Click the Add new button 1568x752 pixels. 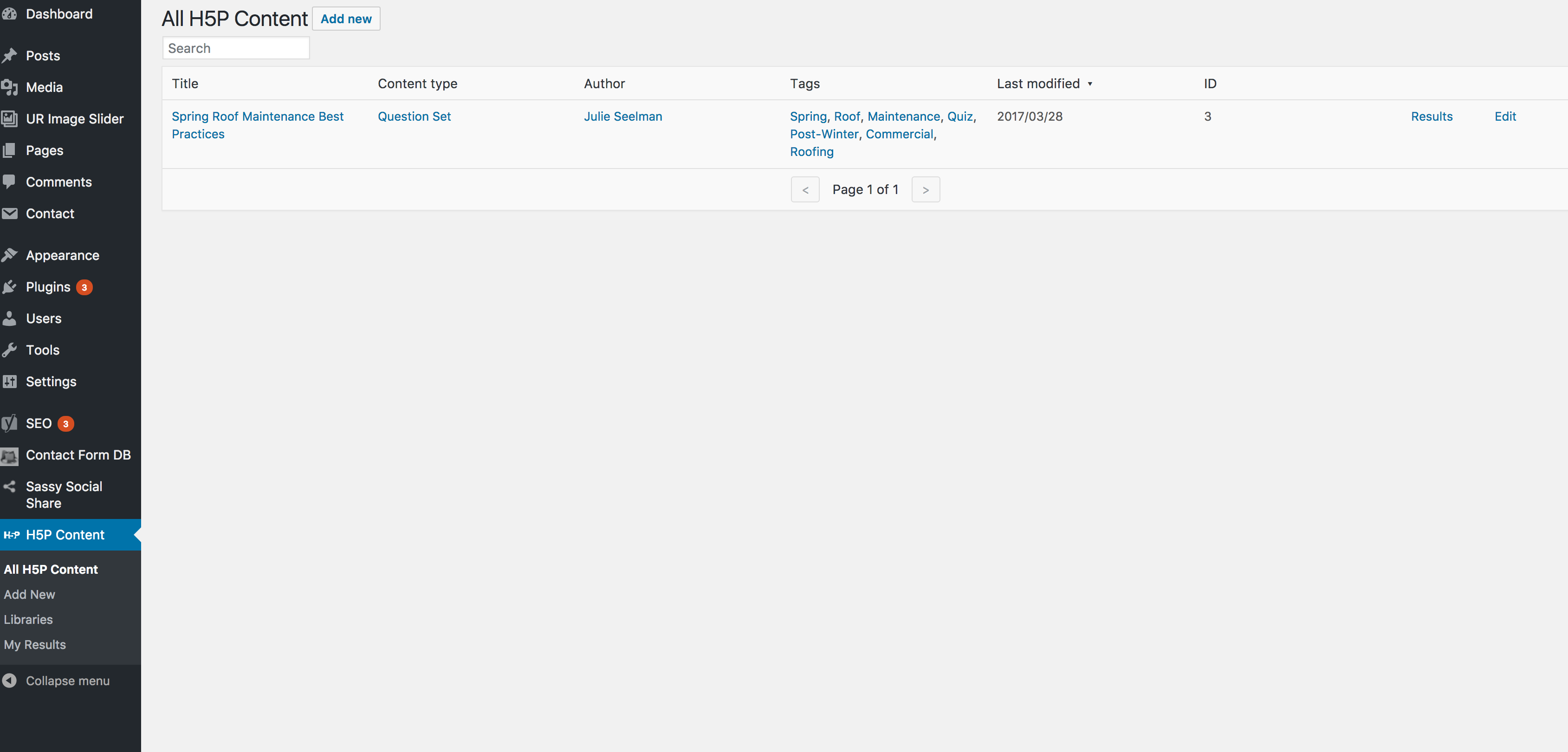click(x=346, y=19)
